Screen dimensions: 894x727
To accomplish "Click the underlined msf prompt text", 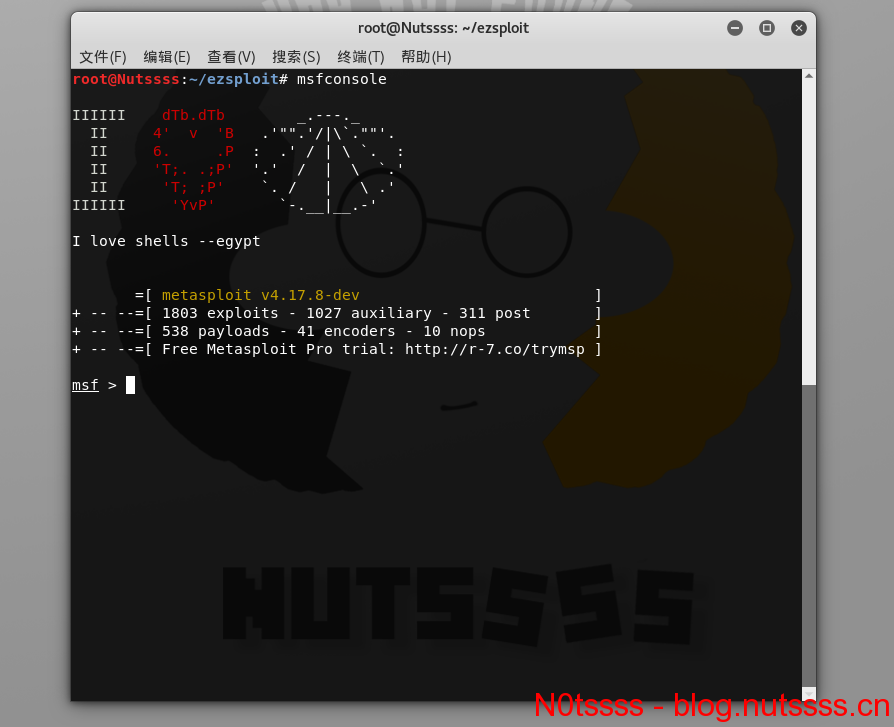I will click(85, 385).
